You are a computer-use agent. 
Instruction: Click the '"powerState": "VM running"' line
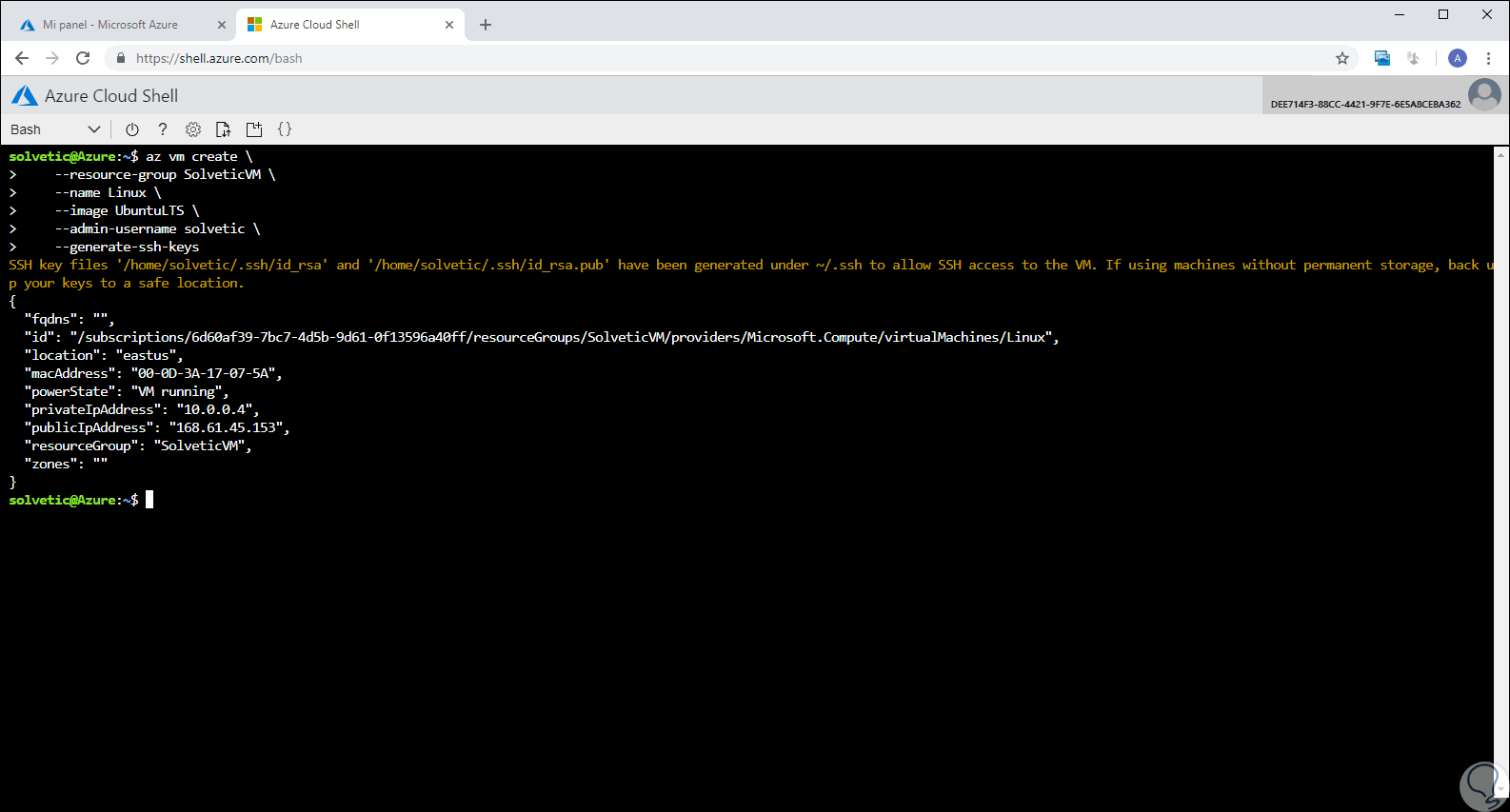[x=127, y=391]
